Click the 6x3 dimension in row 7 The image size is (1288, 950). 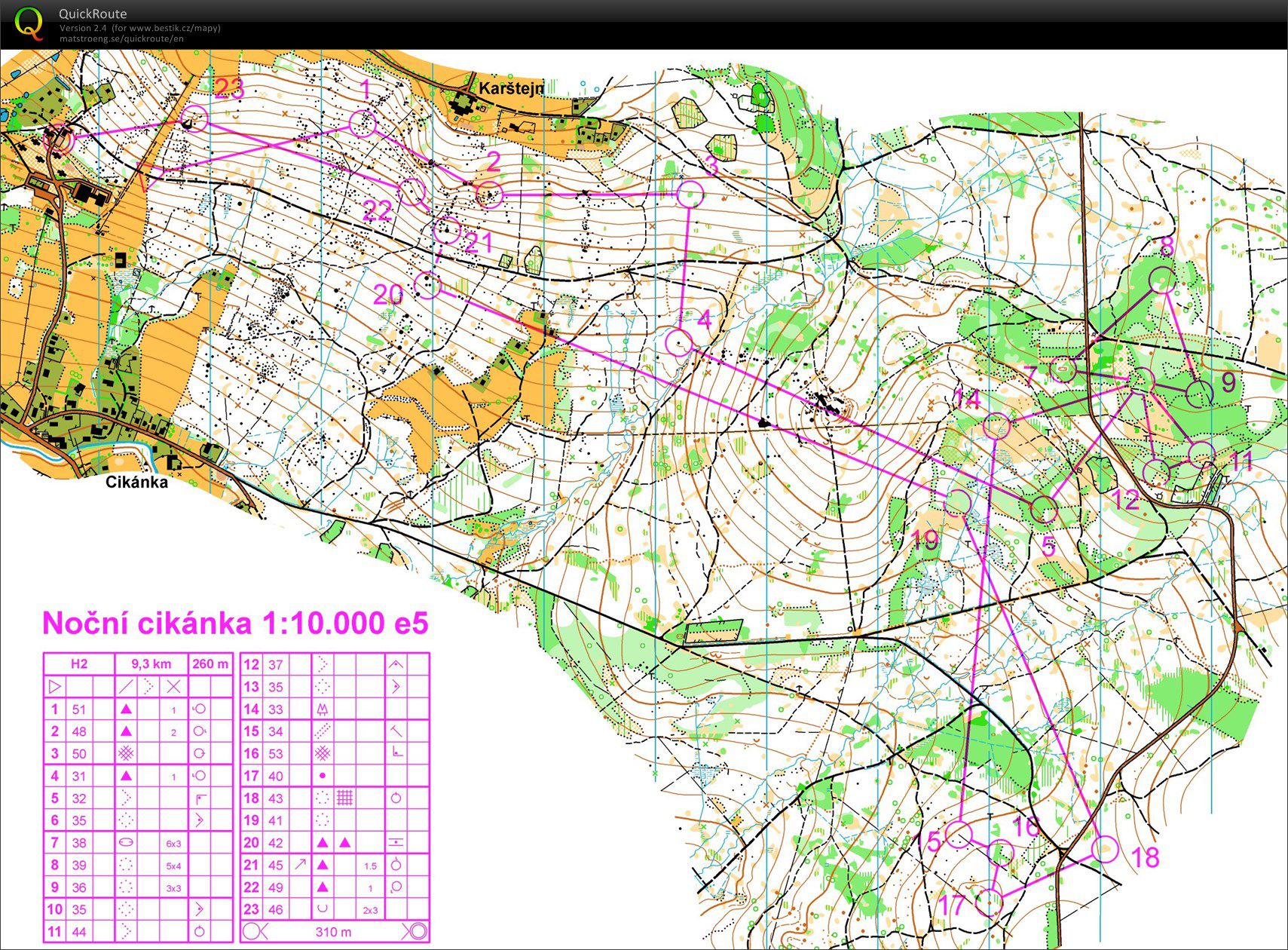173,844
